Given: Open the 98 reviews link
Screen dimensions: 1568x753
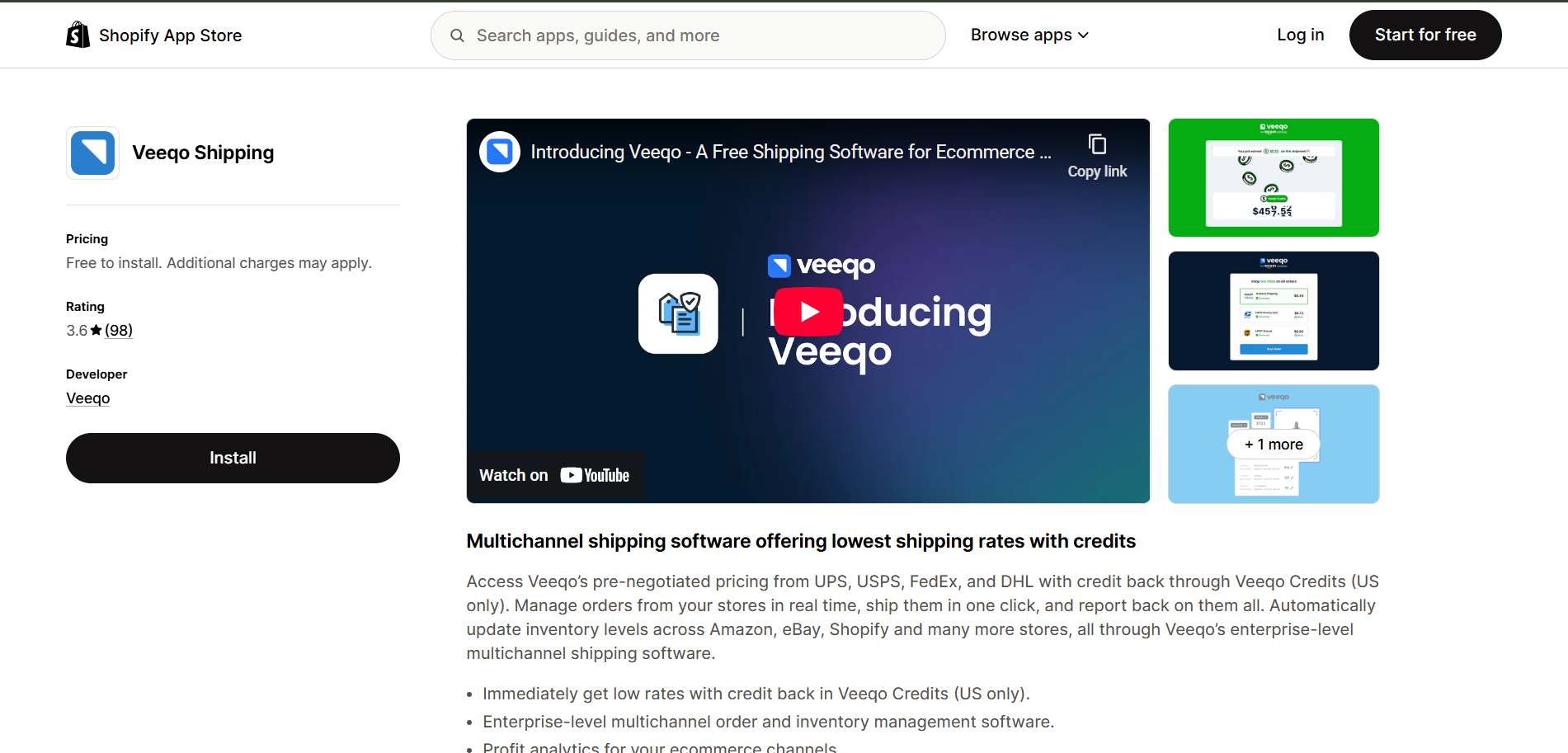Looking at the screenshot, I should [x=119, y=331].
